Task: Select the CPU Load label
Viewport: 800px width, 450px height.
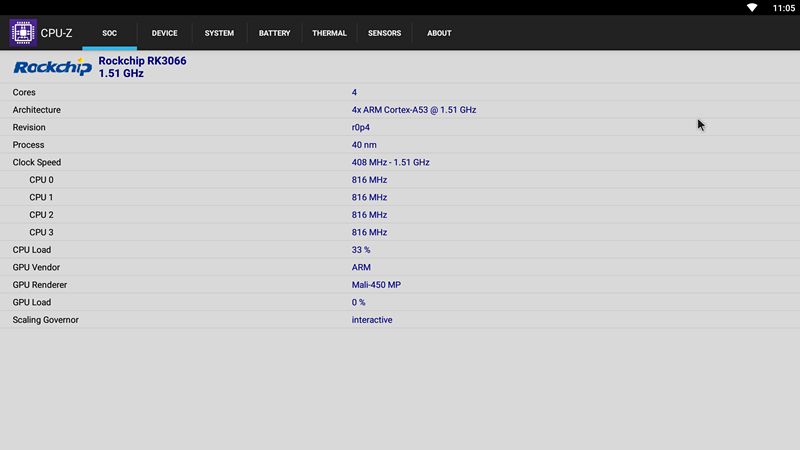Action: pyautogui.click(x=32, y=250)
